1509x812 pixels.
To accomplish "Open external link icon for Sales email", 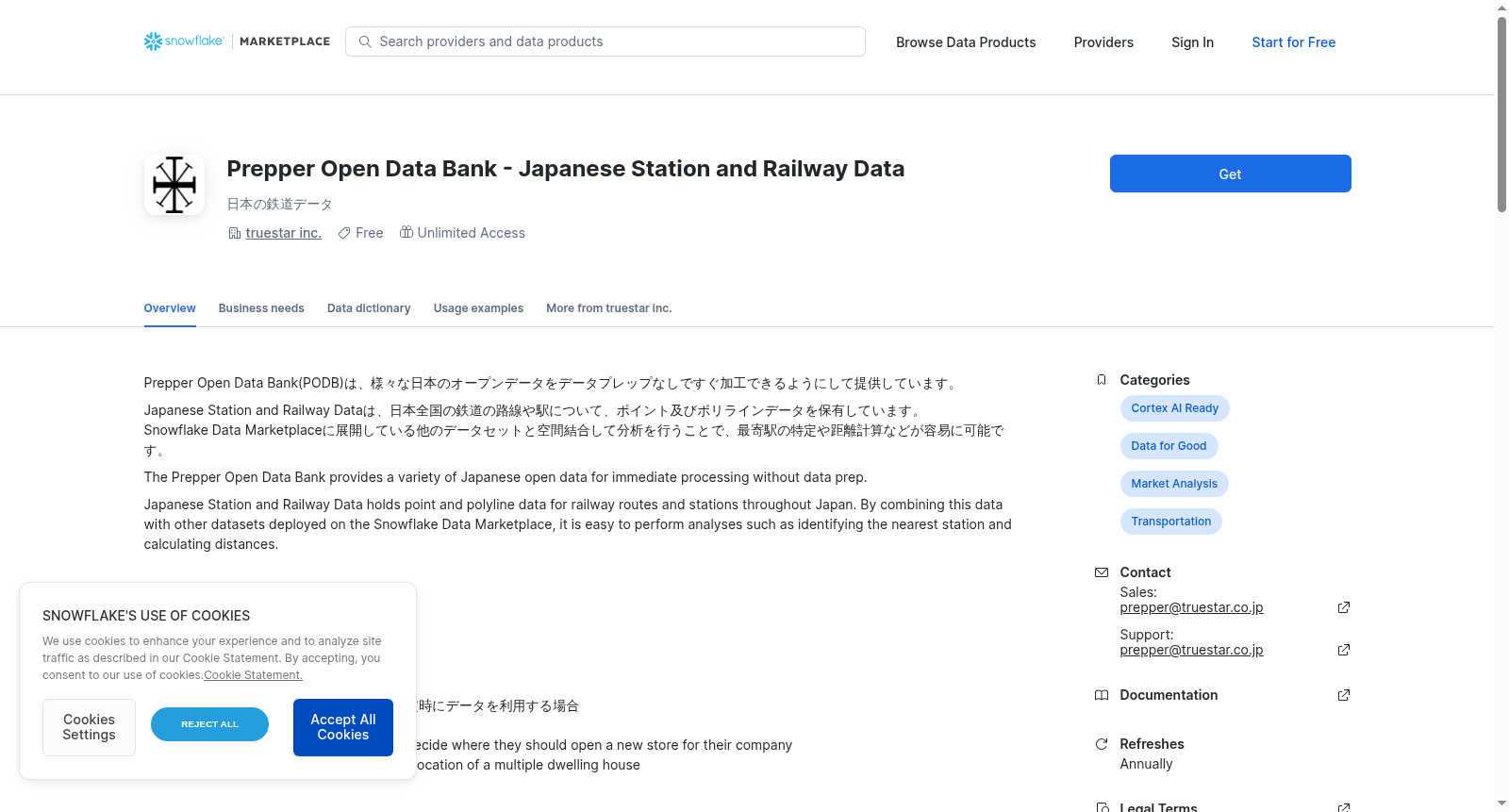I will click(x=1344, y=607).
